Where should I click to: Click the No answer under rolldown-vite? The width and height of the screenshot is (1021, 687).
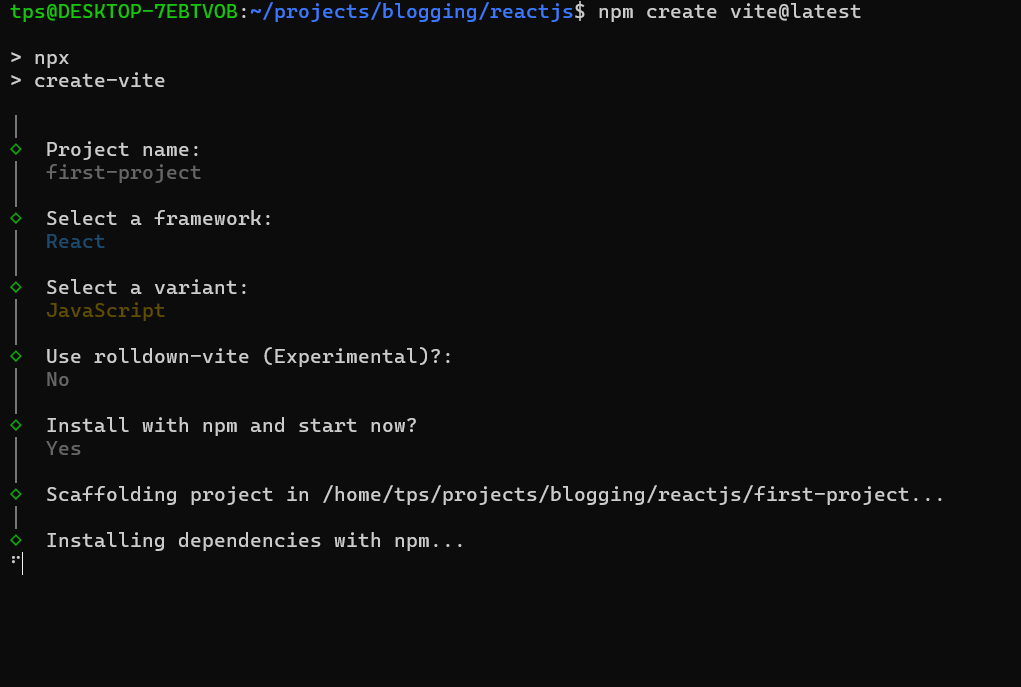(x=58, y=379)
